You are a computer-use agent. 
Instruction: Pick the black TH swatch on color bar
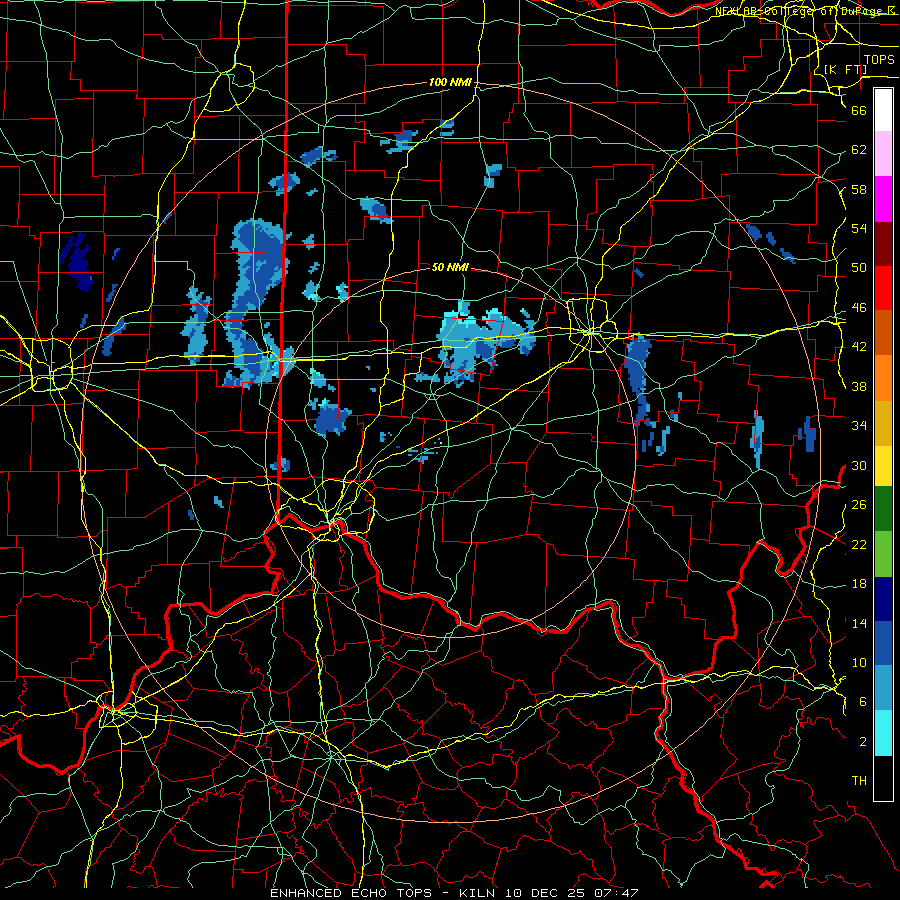pyautogui.click(x=883, y=778)
